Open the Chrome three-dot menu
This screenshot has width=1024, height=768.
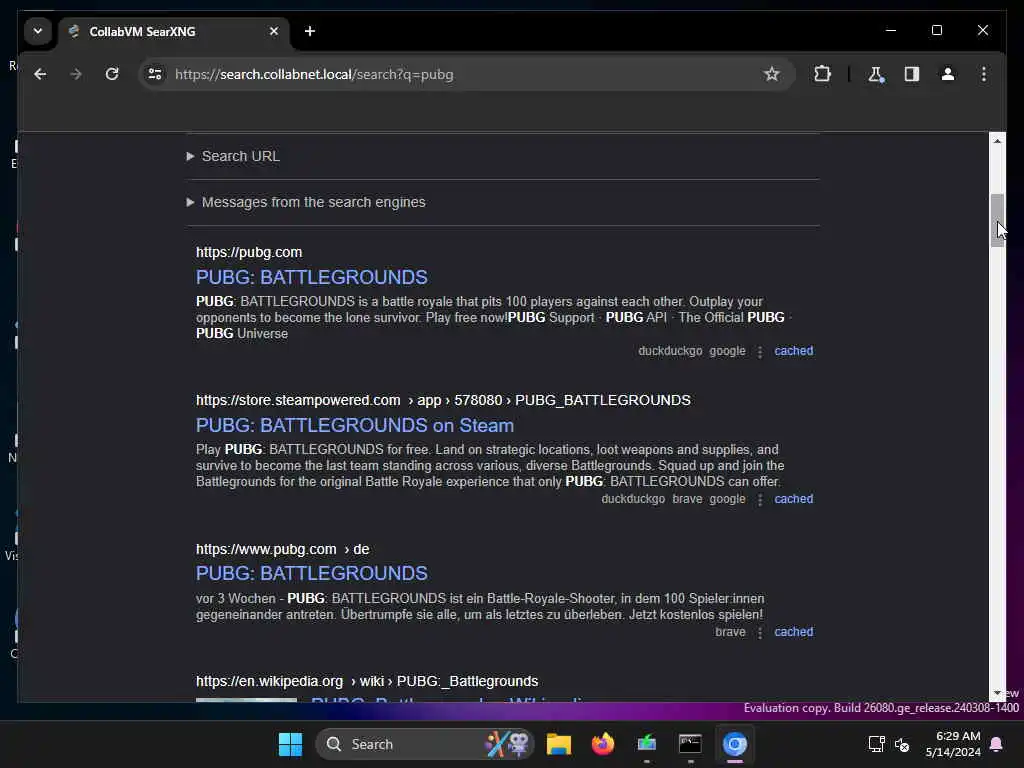tap(984, 74)
